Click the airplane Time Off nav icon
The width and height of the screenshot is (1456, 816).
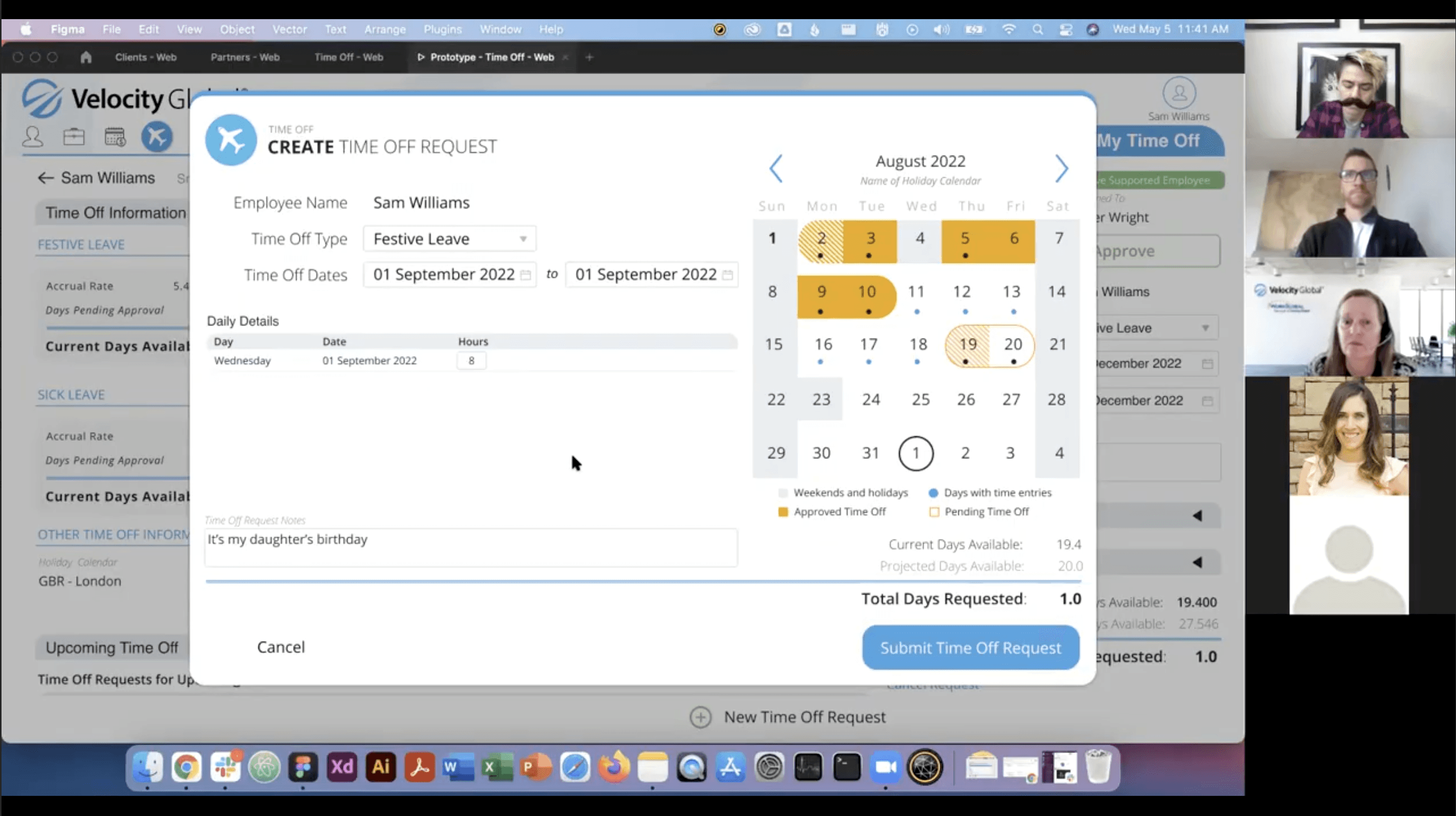coord(157,137)
